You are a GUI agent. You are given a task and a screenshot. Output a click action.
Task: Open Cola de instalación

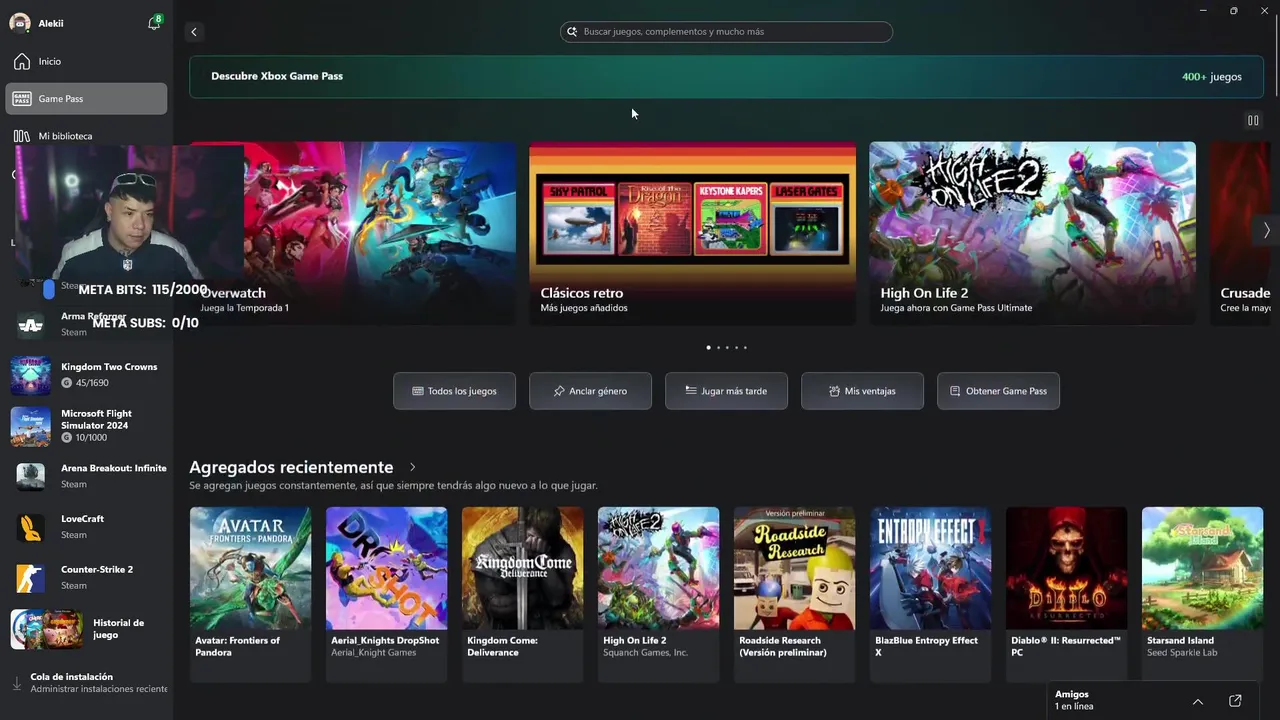86,683
